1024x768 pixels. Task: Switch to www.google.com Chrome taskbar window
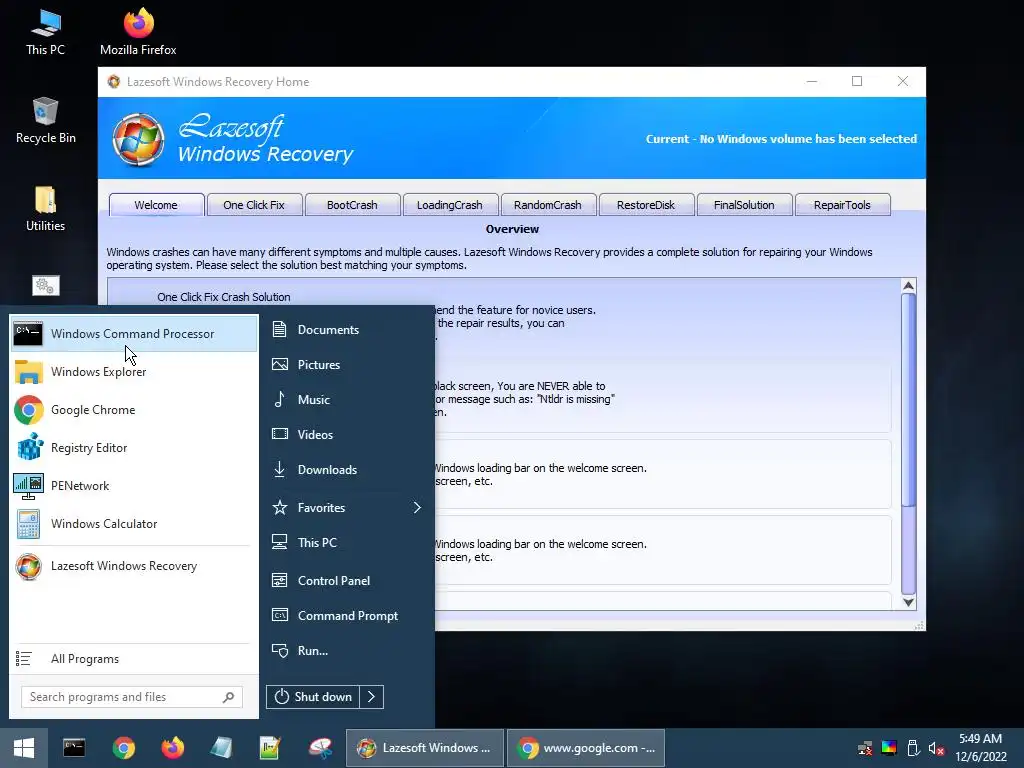586,748
